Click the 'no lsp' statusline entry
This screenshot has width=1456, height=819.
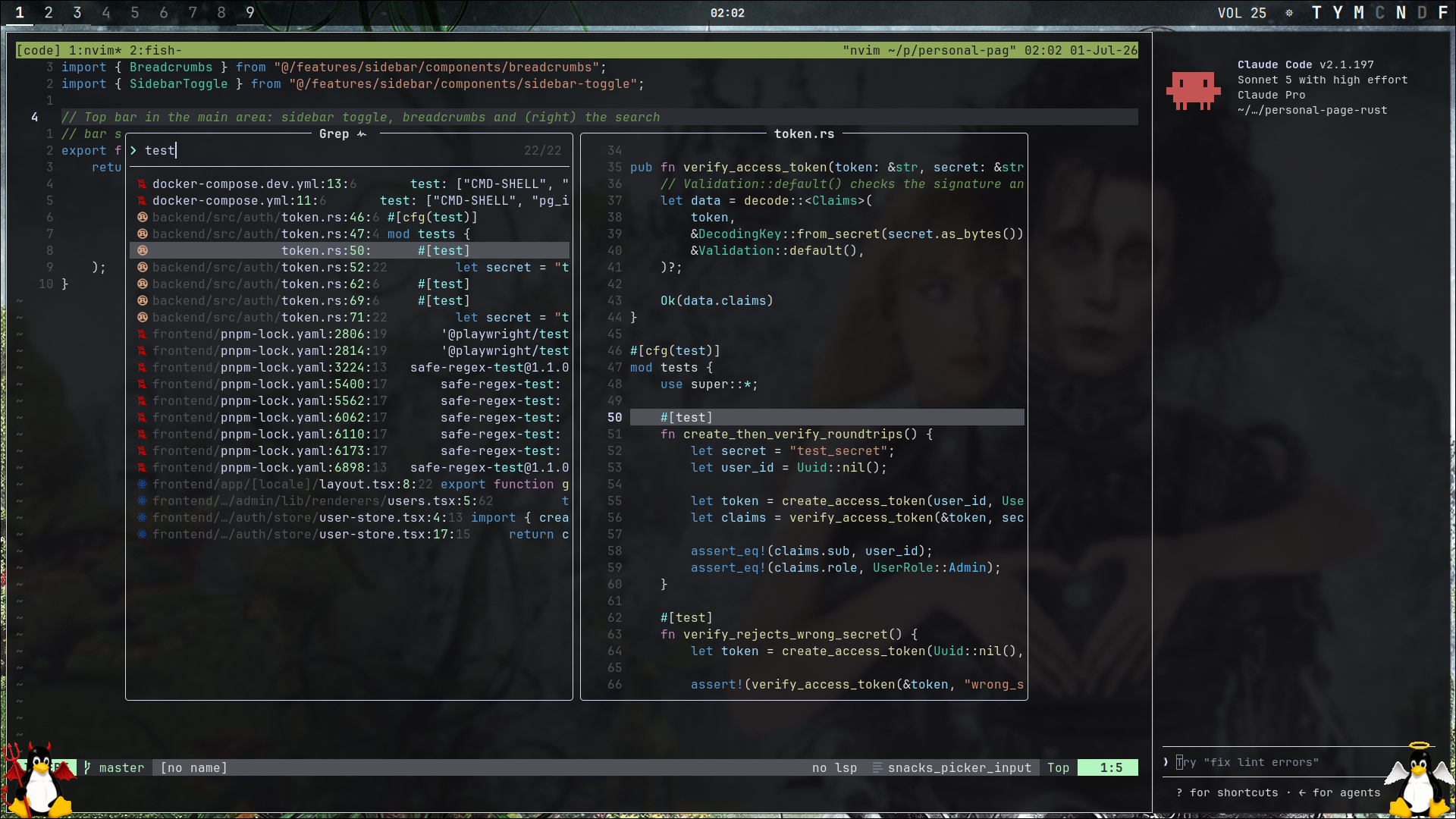834,768
